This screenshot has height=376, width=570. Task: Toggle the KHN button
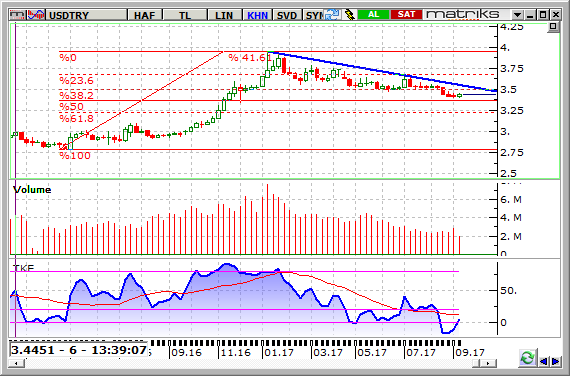[257, 15]
